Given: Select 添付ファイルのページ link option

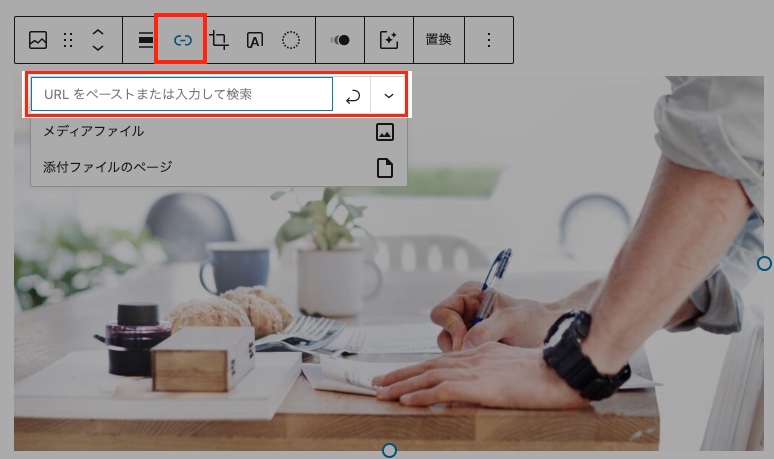Looking at the screenshot, I should coord(219,168).
